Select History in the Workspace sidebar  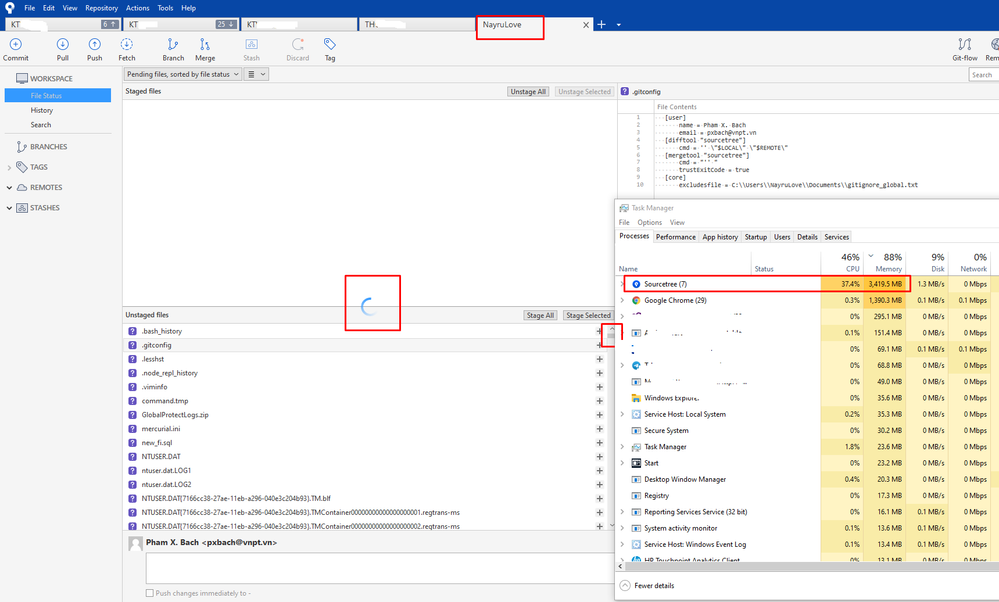[41, 110]
